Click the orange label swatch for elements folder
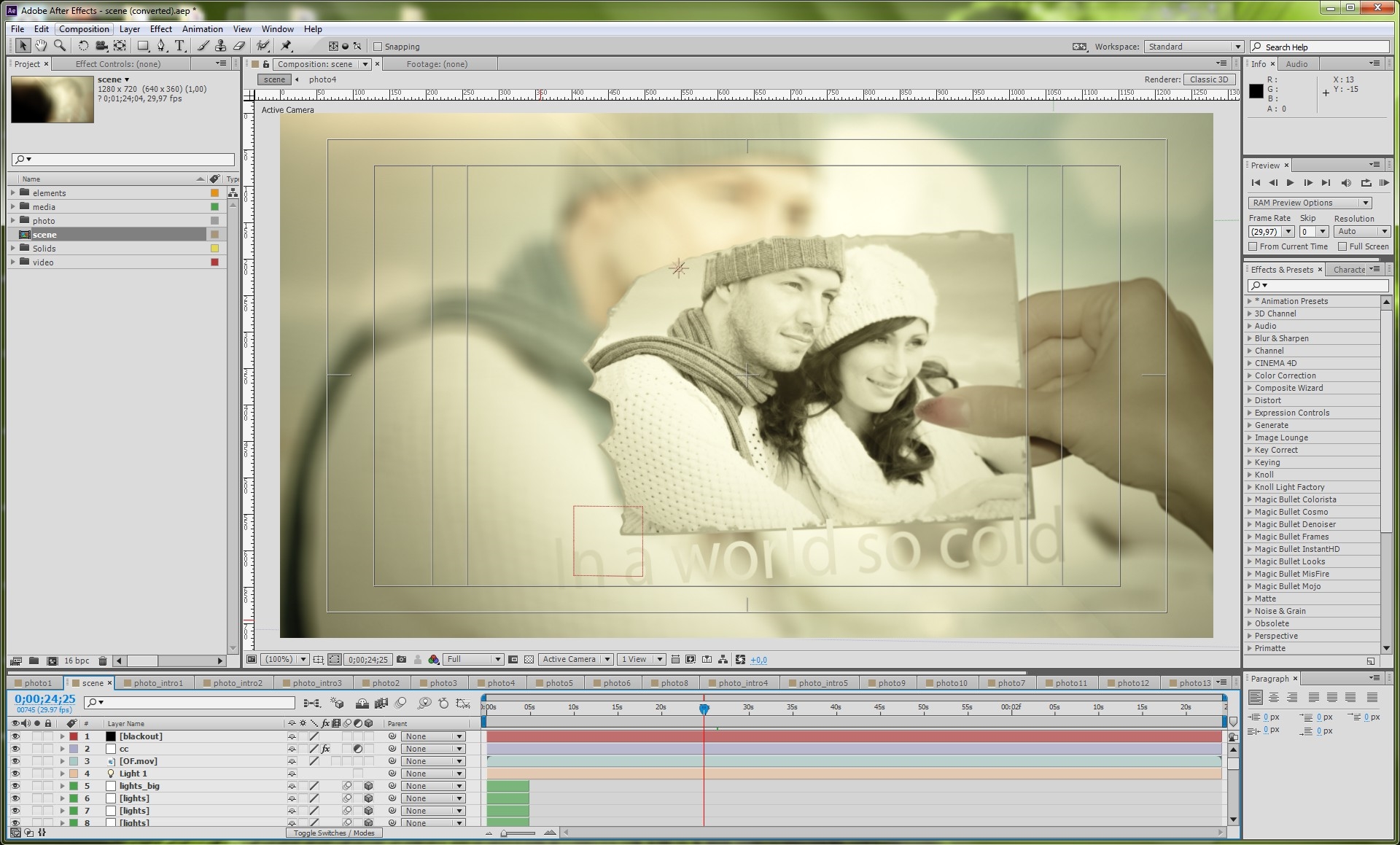The image size is (1400, 845). tap(214, 193)
